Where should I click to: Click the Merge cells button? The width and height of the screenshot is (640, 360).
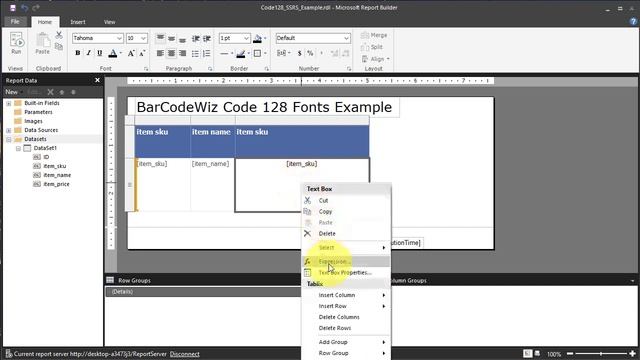(374, 36)
